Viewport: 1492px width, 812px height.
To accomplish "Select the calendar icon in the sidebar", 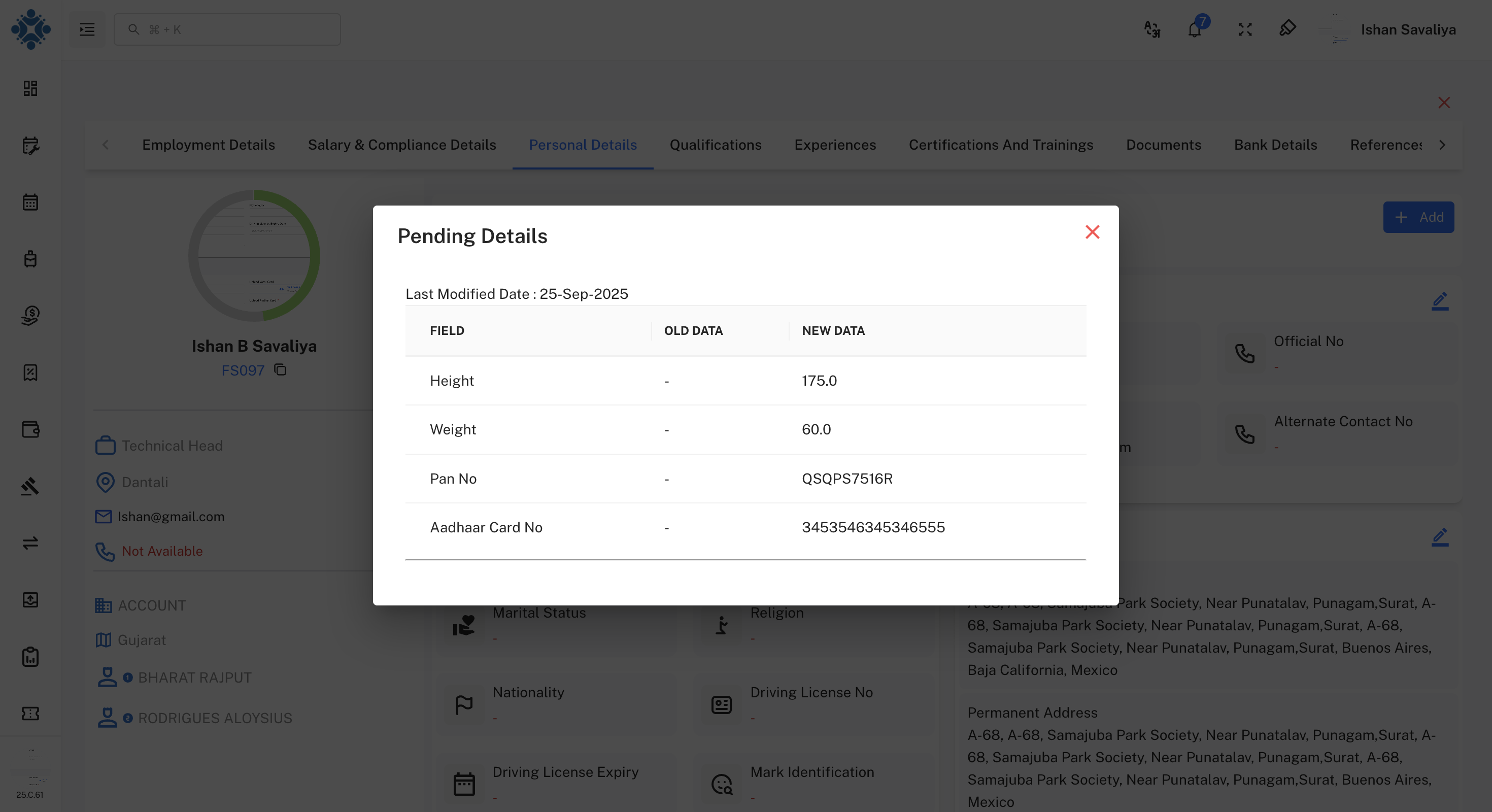I will coord(29,202).
